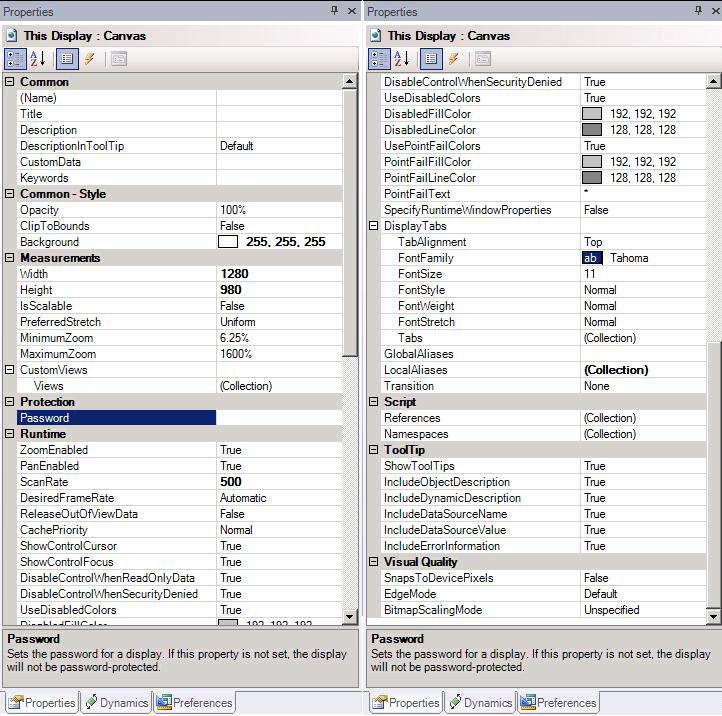Viewport: 722px width, 716px height.
Task: Toggle the ZoomEnabled True value
Action: (231, 450)
